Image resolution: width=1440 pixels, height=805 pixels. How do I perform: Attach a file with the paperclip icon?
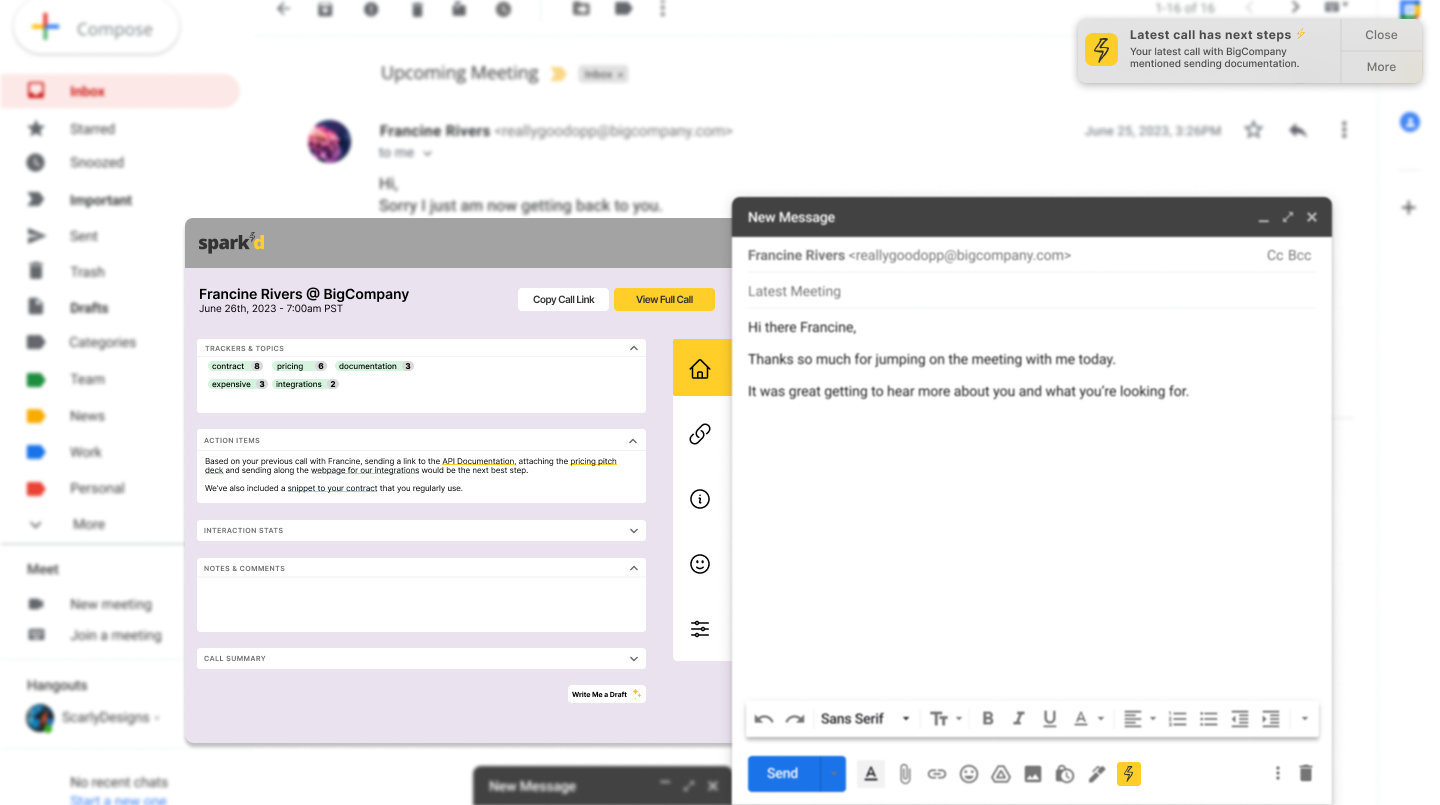coord(904,773)
